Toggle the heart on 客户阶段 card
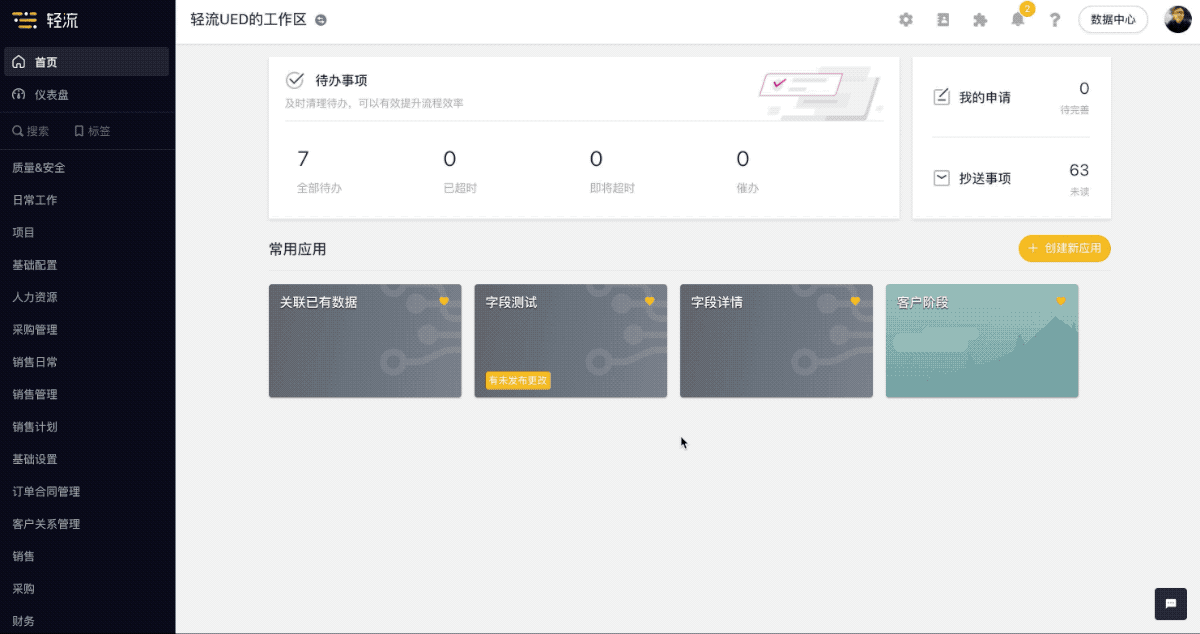The height and width of the screenshot is (634, 1200). click(1061, 301)
